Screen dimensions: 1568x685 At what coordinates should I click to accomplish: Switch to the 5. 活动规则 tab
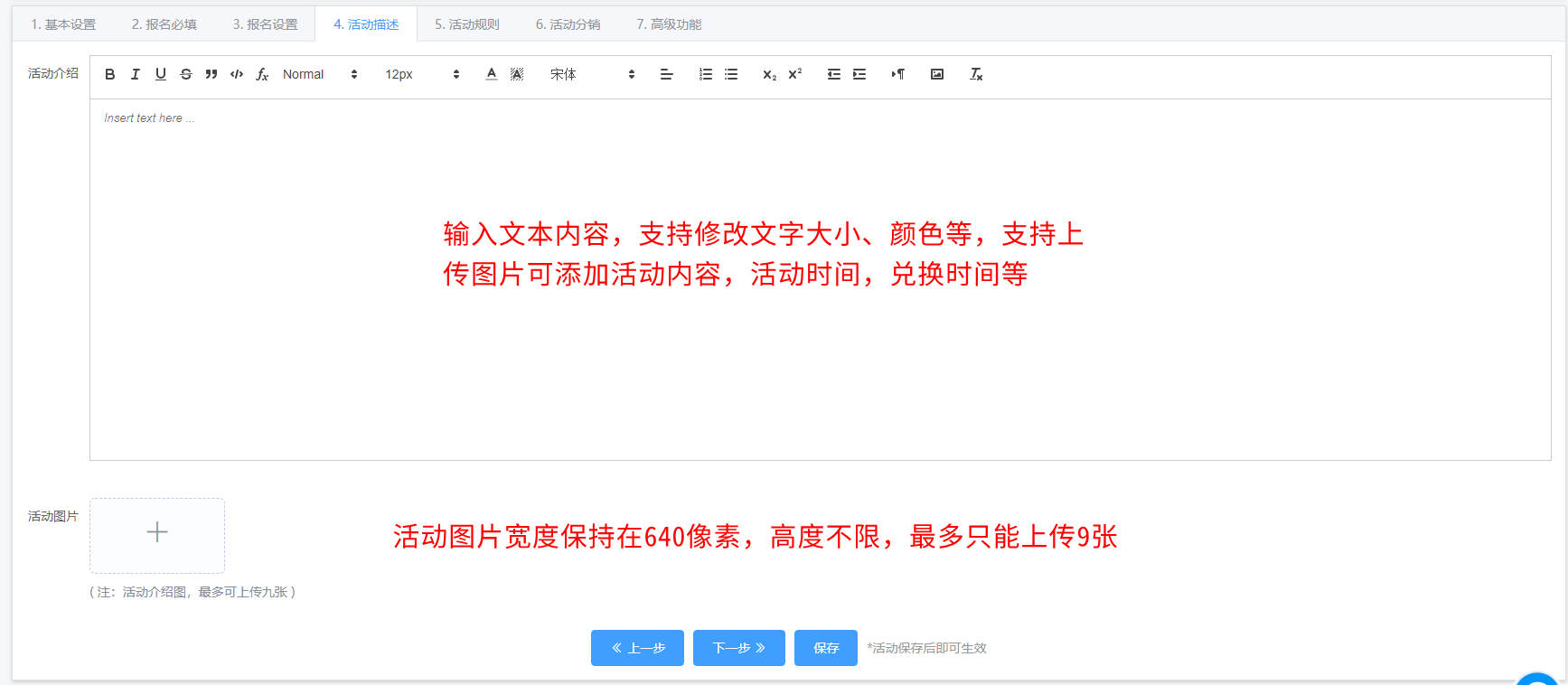coord(467,24)
